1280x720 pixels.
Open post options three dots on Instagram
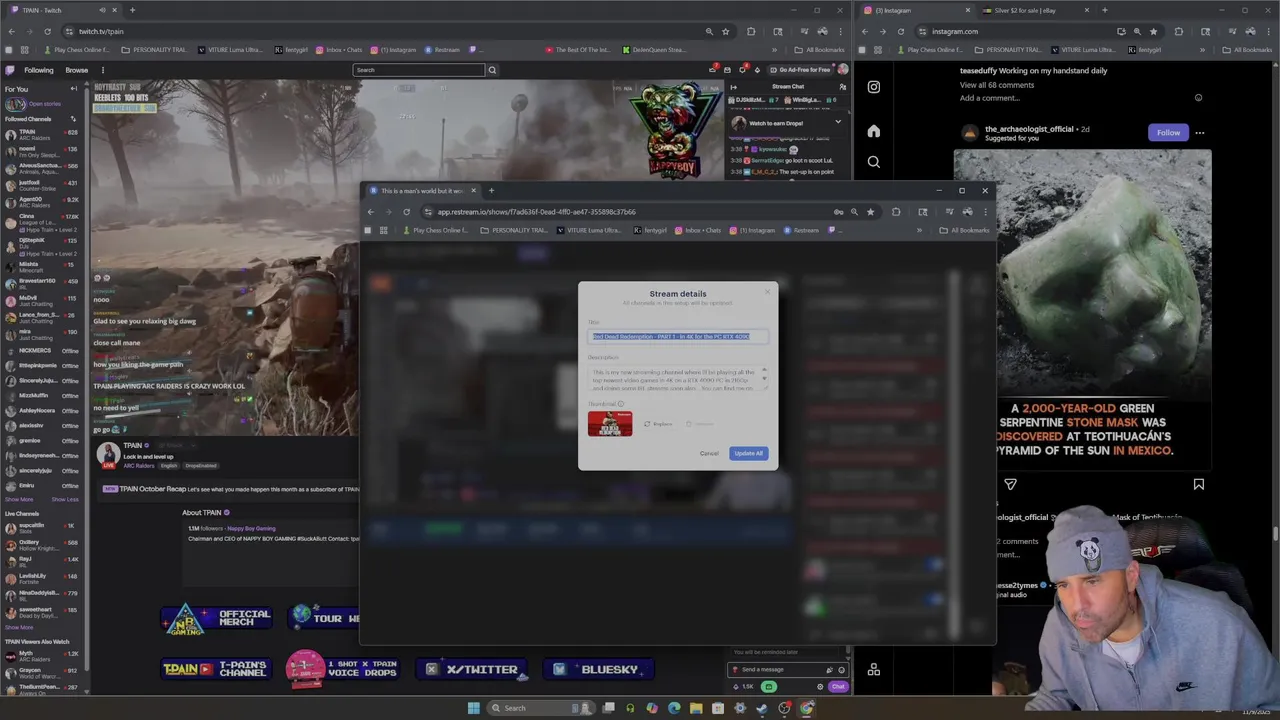[x=1199, y=132]
